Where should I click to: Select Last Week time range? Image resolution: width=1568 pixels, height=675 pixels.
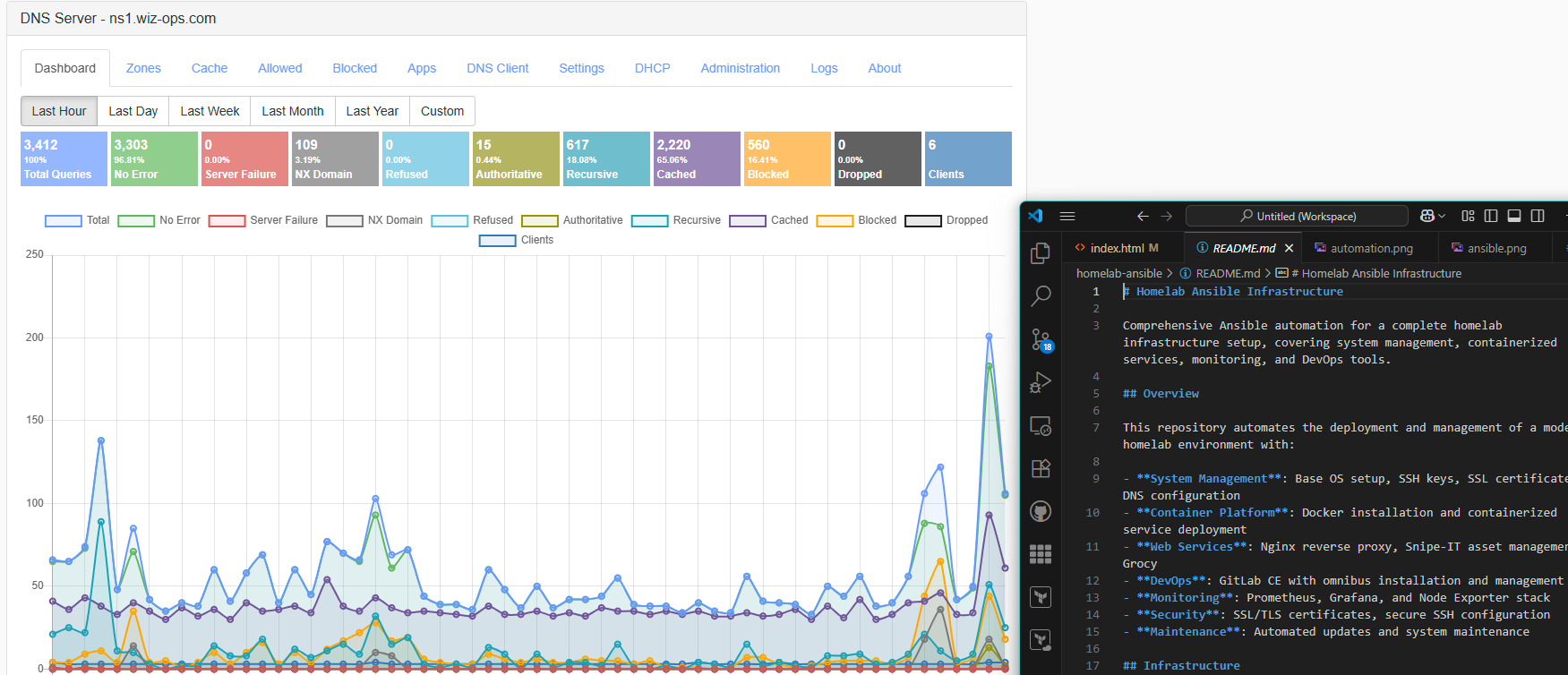[210, 111]
